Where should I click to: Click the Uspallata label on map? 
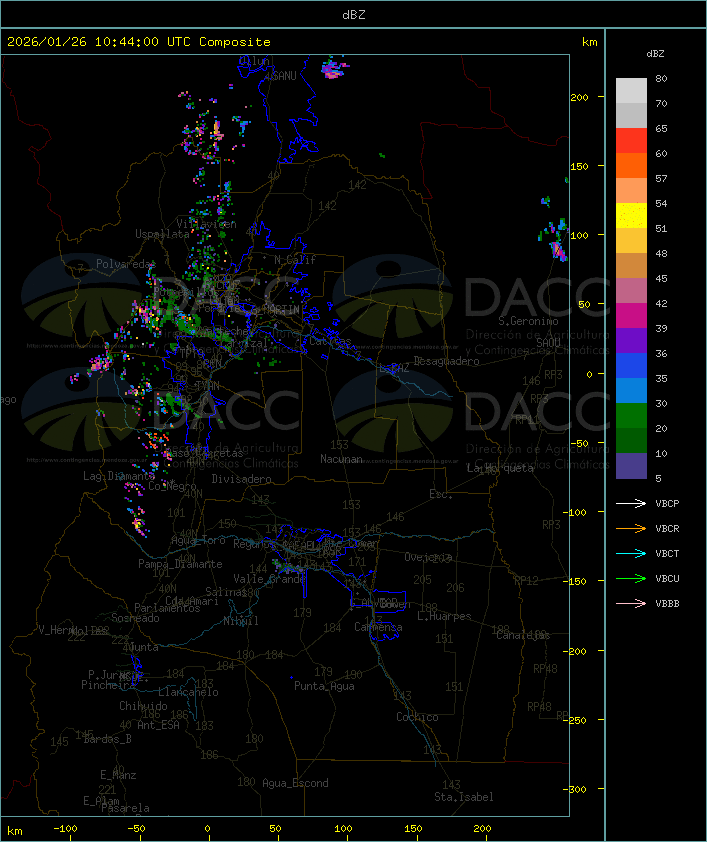[x=162, y=234]
